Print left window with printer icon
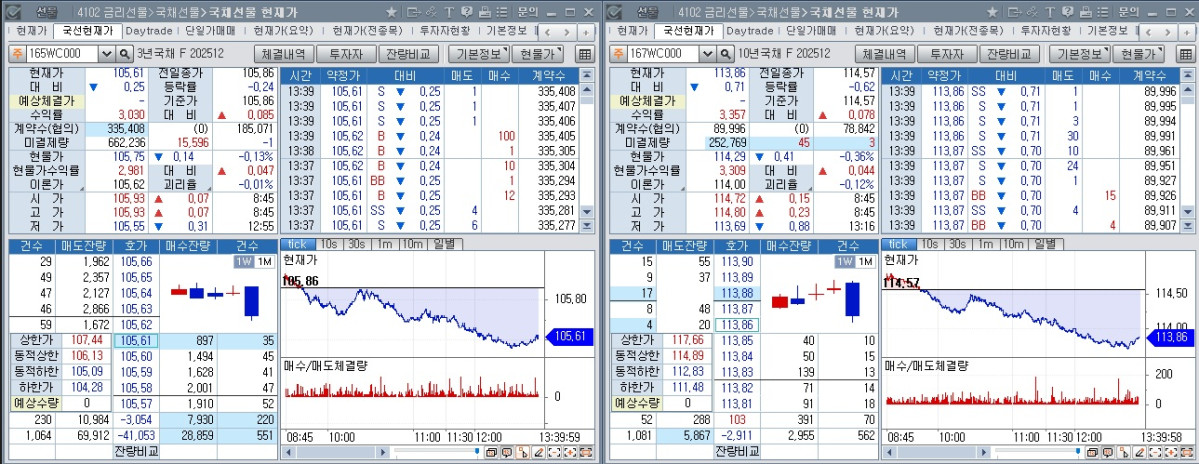 pyautogui.click(x=484, y=12)
